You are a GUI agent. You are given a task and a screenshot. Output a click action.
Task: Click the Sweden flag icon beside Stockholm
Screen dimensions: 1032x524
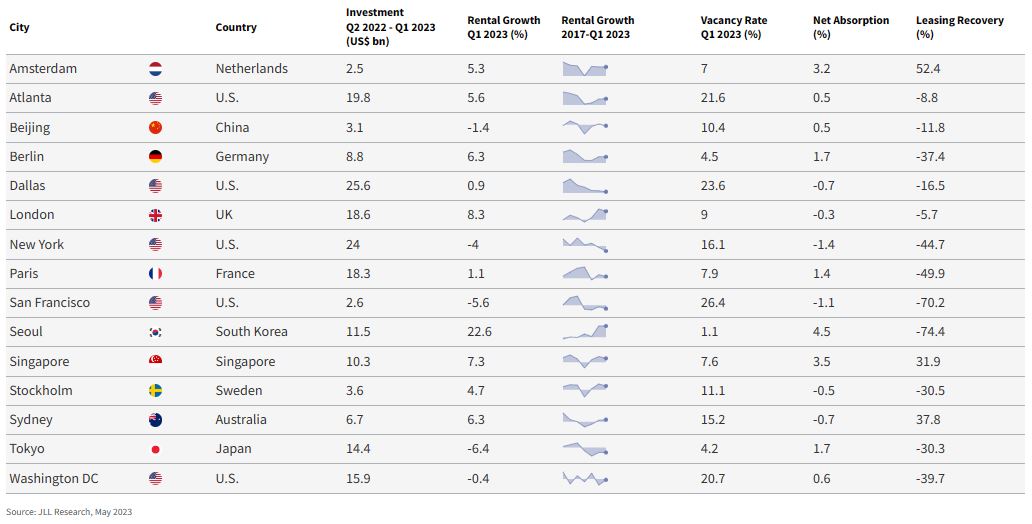pos(155,390)
